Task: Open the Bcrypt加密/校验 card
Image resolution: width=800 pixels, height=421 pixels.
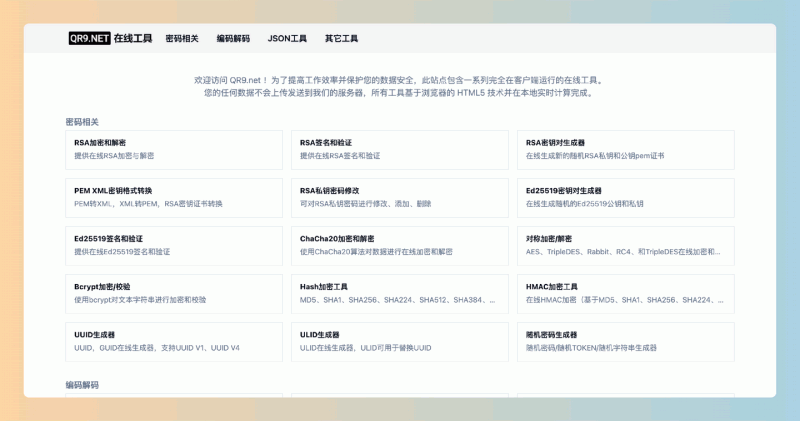Action: [x=174, y=294]
